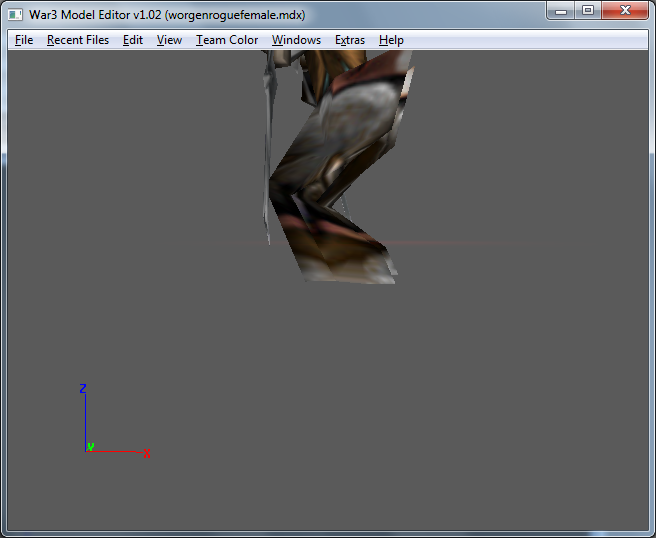
Task: Open the Recent Files menu
Action: click(78, 40)
